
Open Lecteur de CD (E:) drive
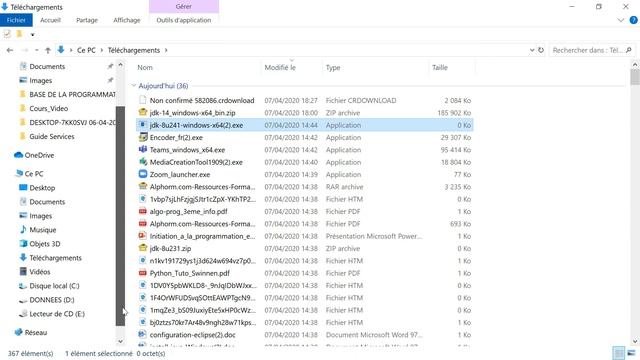point(57,314)
